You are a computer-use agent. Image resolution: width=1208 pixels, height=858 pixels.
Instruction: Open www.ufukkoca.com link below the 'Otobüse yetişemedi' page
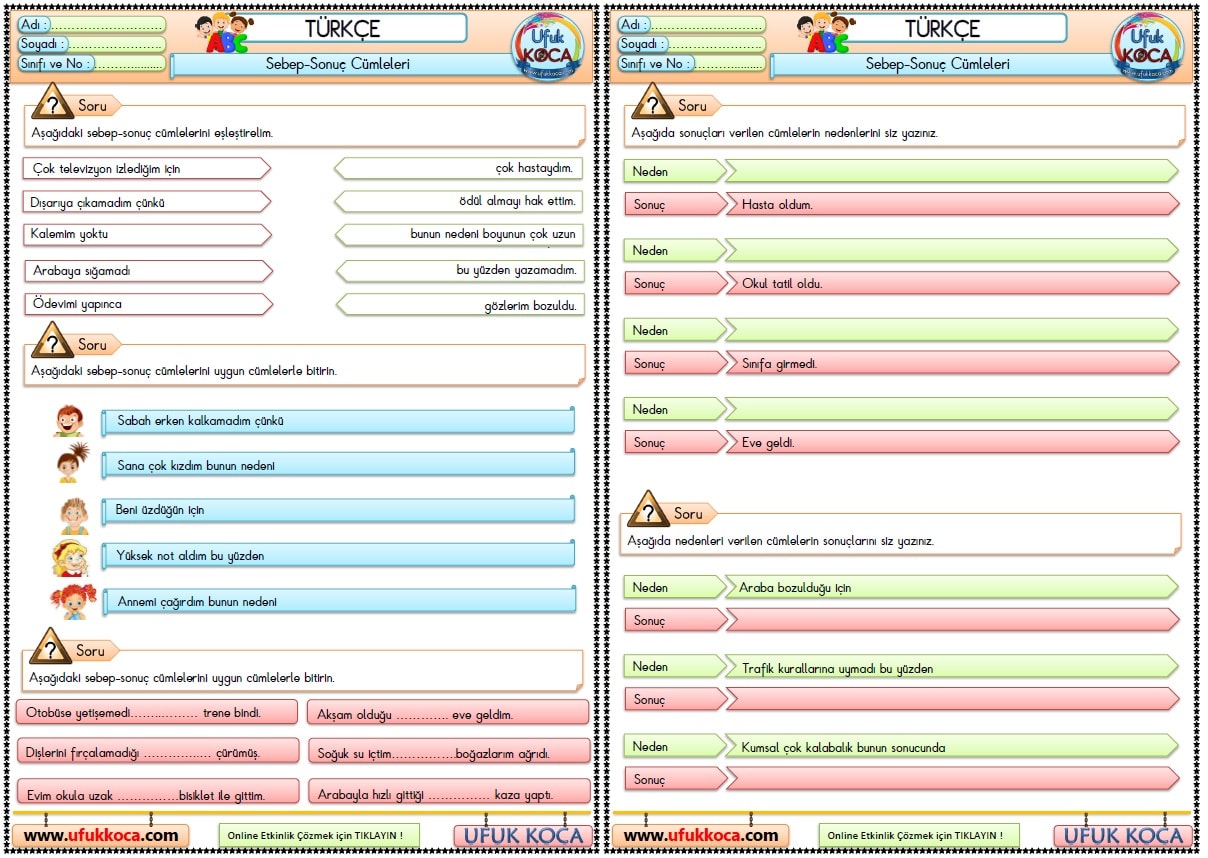tap(101, 835)
